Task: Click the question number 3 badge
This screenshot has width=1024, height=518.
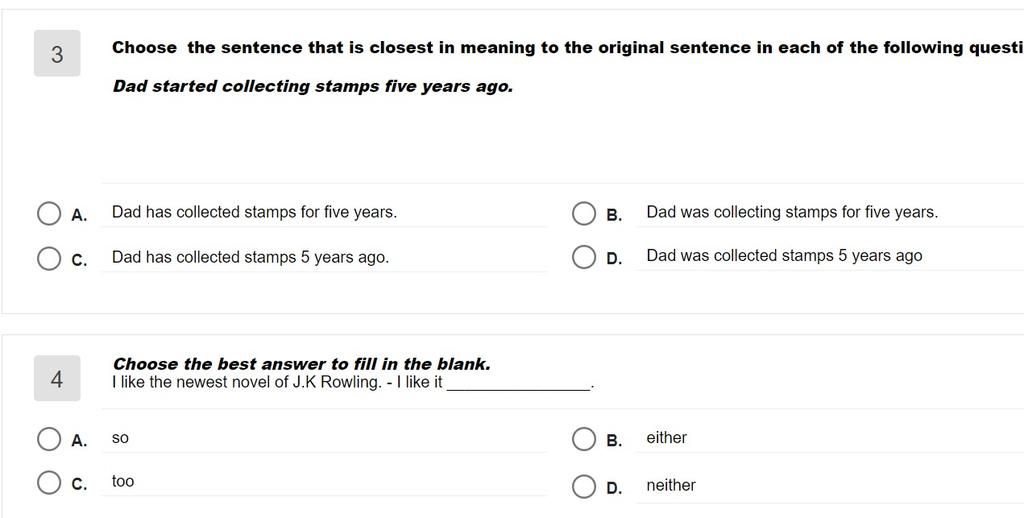Action: pyautogui.click(x=57, y=53)
